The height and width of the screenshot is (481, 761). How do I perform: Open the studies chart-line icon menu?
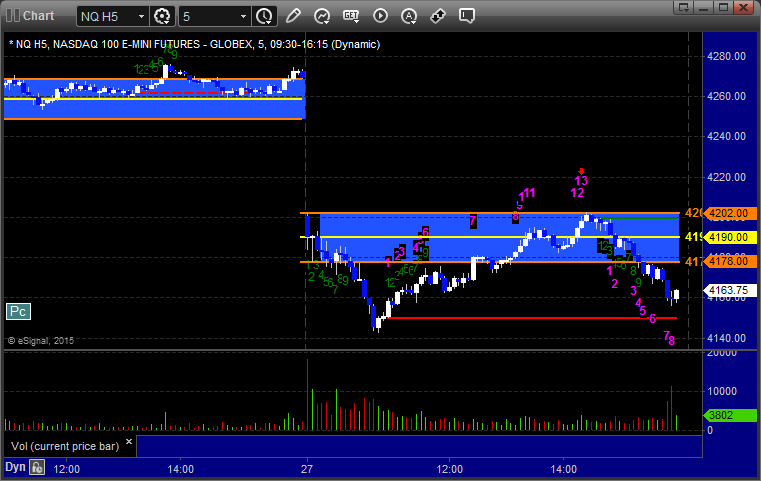(x=322, y=16)
